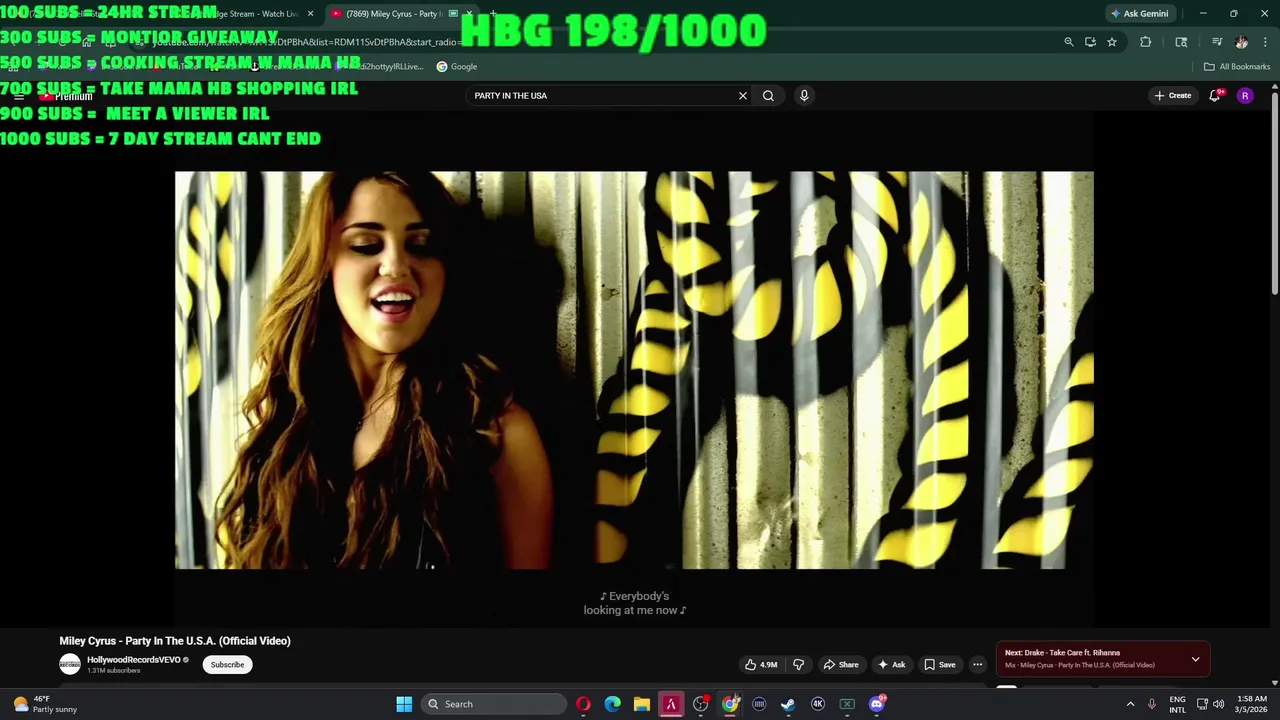Like the video with thumbs up
1280x720 pixels.
761,664
